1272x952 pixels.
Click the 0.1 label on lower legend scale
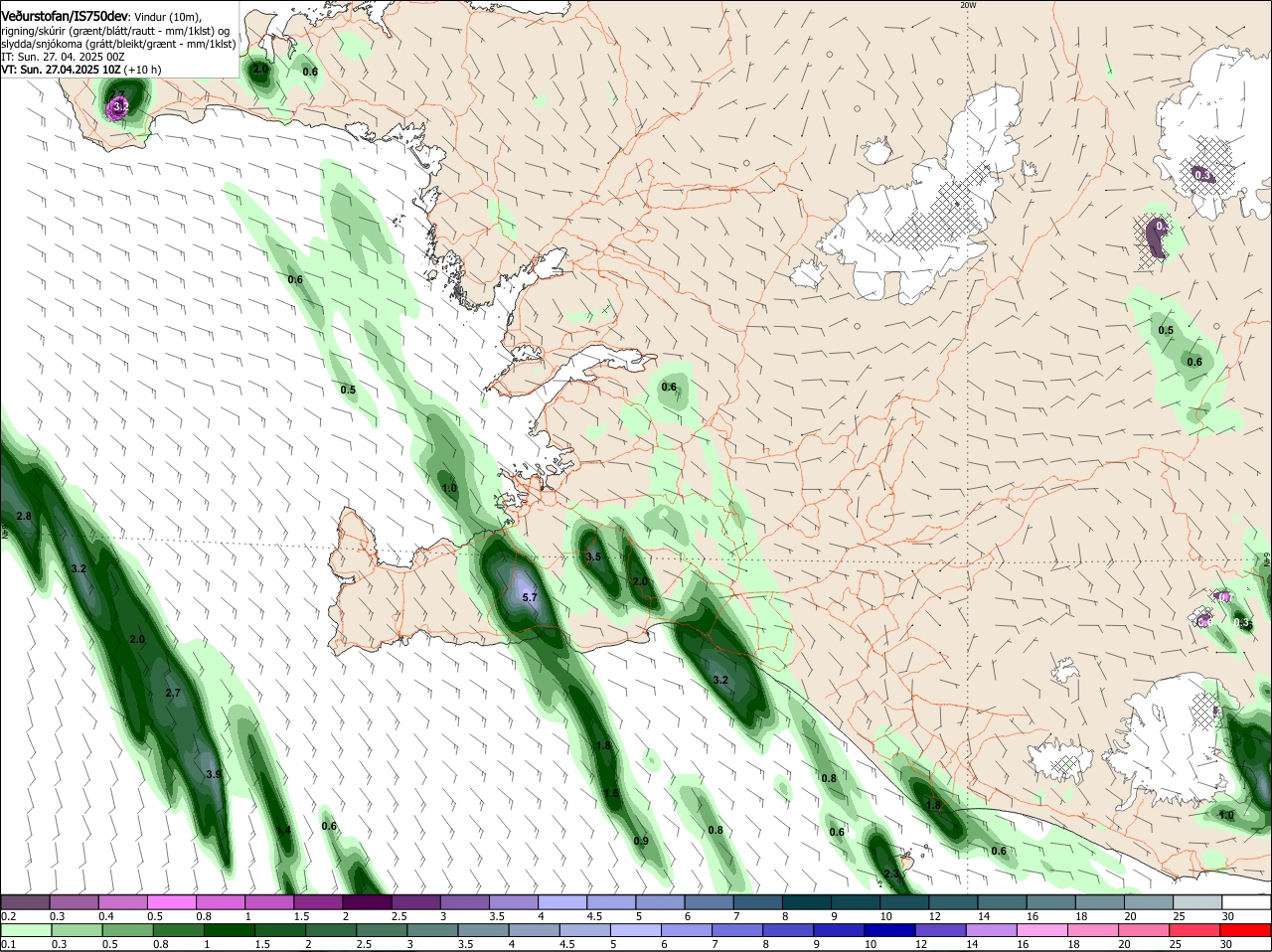pyautogui.click(x=8, y=944)
